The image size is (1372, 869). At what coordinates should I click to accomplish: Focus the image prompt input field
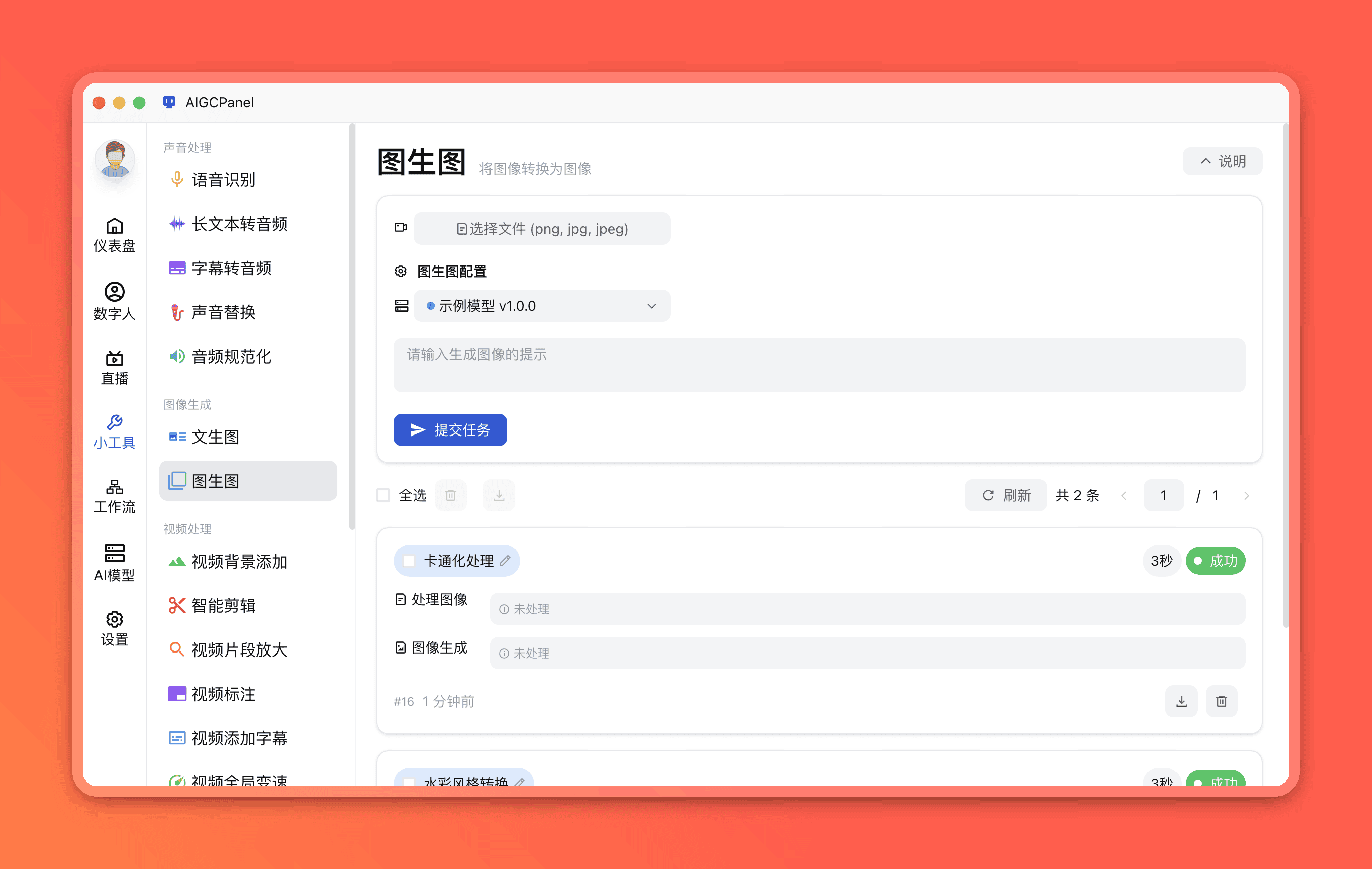(819, 365)
